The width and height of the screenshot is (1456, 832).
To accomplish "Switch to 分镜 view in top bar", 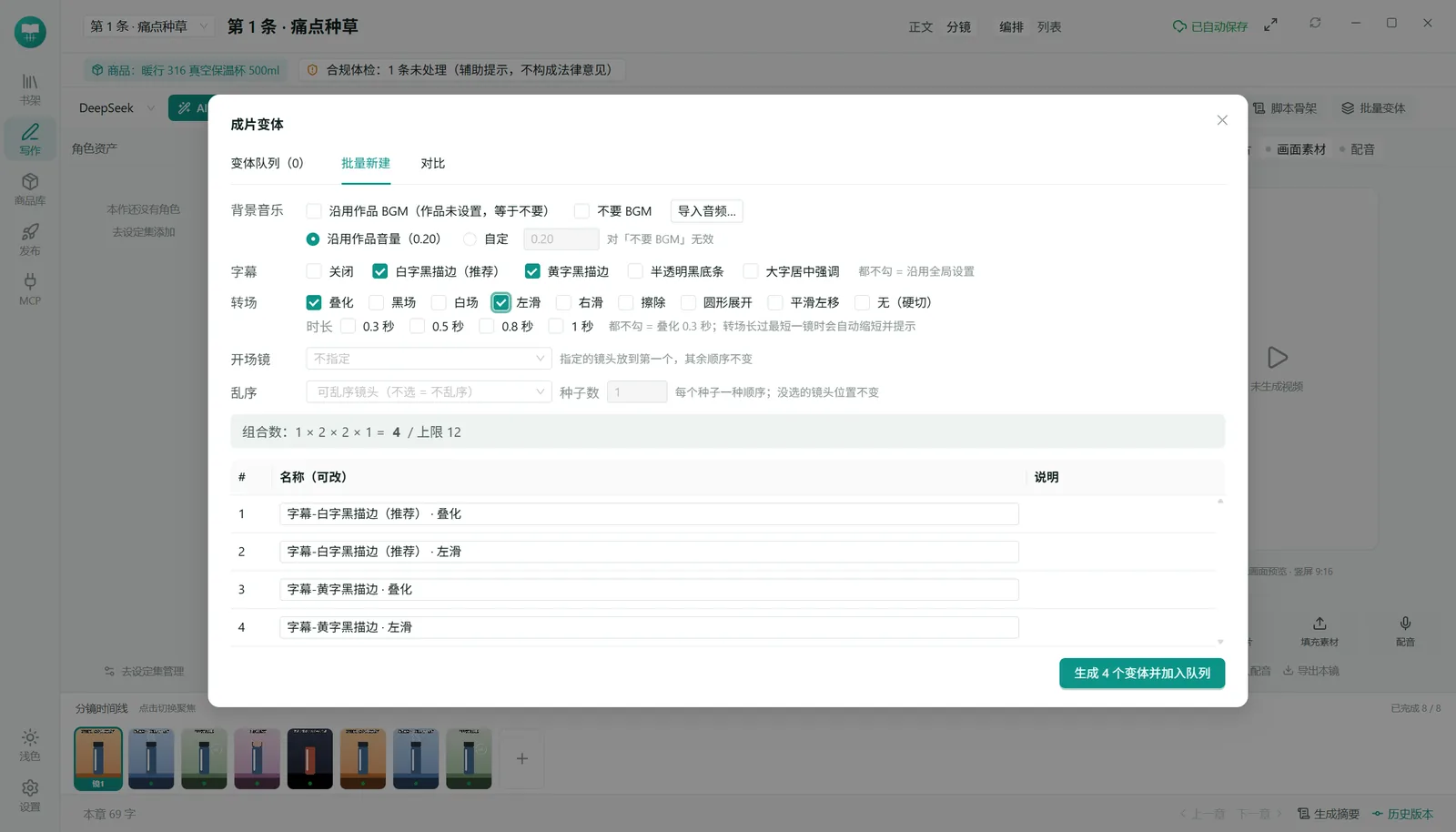I will pos(958,27).
